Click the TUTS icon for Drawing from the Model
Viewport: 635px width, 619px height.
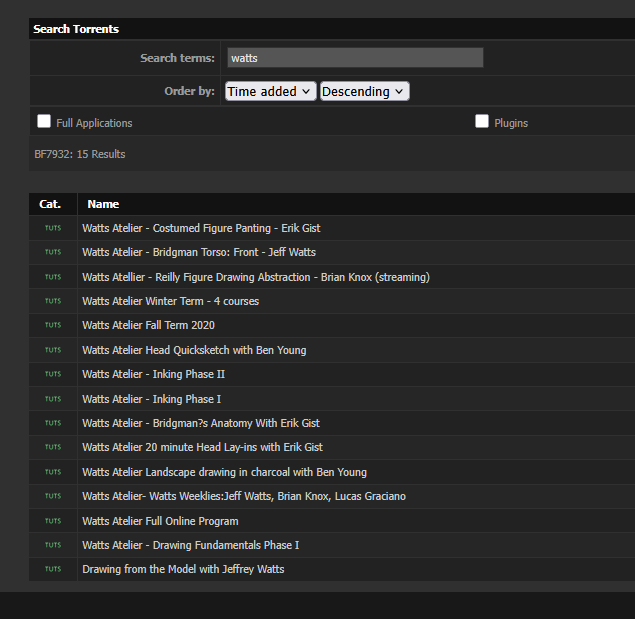[53, 569]
